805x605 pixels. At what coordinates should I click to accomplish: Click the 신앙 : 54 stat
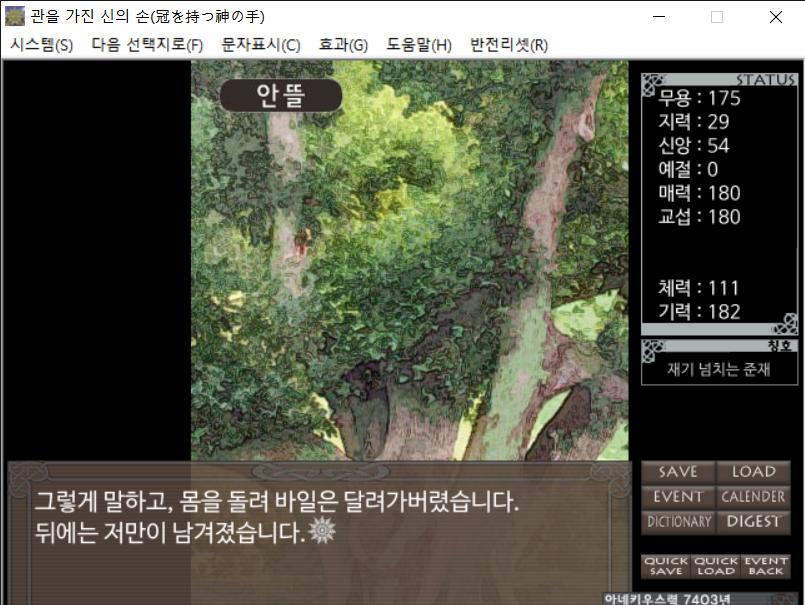(694, 146)
